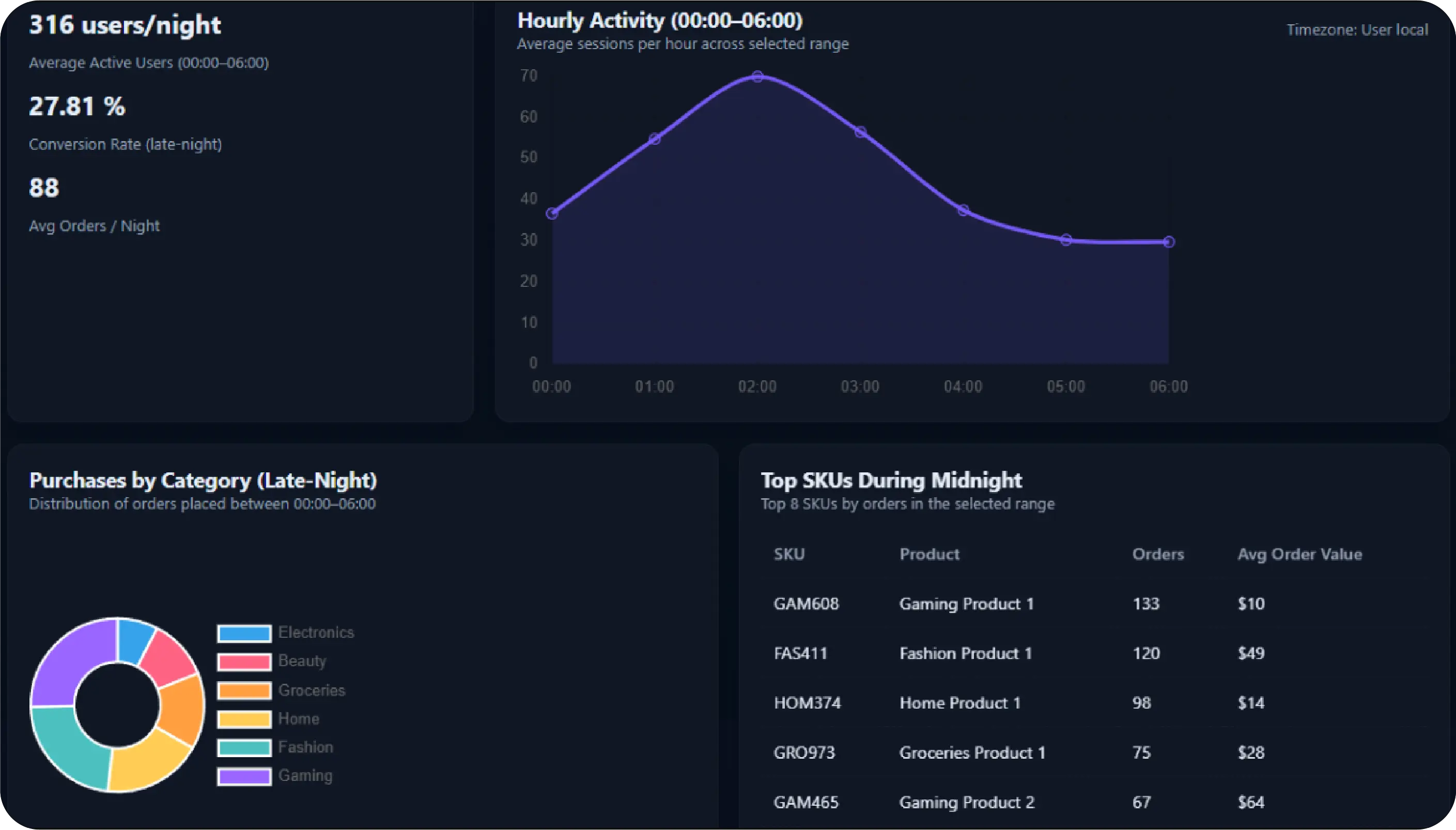Select the 04:00 data point marker

[x=963, y=210]
